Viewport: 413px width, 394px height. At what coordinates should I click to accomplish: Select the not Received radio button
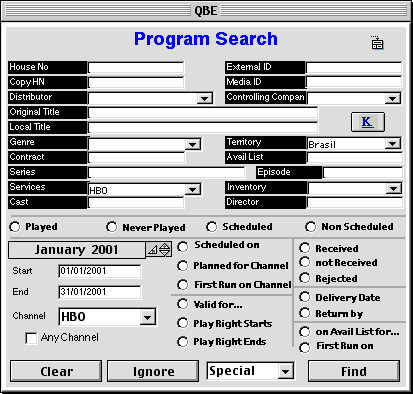(x=304, y=262)
